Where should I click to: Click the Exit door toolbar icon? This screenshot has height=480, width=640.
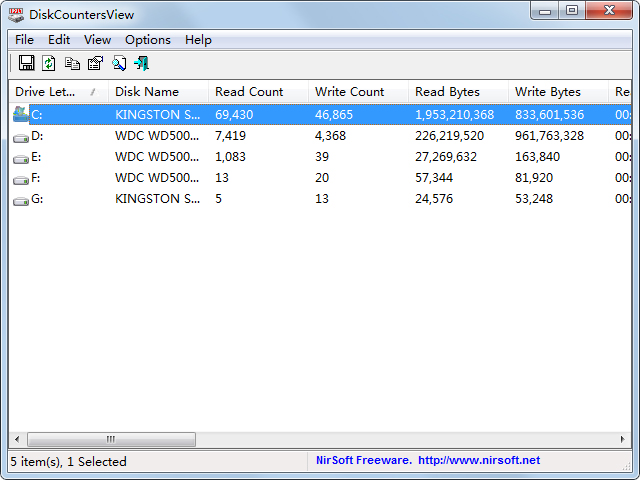(142, 63)
